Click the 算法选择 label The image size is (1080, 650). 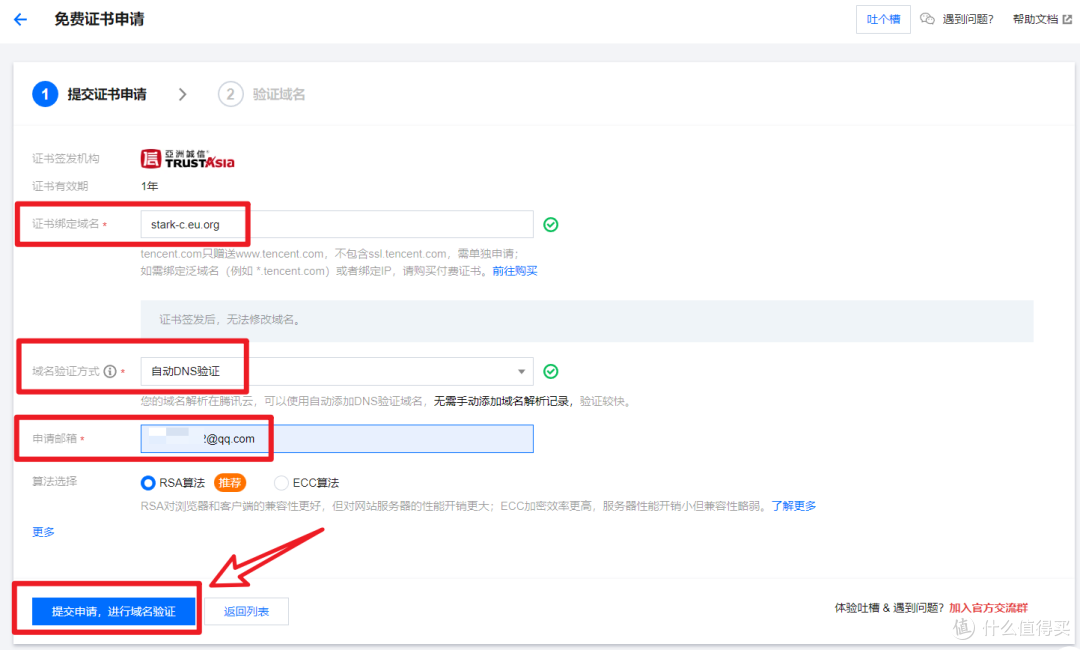coord(54,481)
